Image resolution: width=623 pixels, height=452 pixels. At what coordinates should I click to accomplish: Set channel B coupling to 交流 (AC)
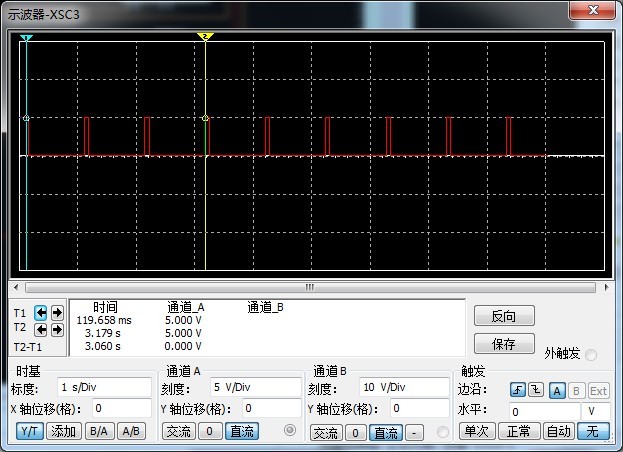tap(326, 433)
